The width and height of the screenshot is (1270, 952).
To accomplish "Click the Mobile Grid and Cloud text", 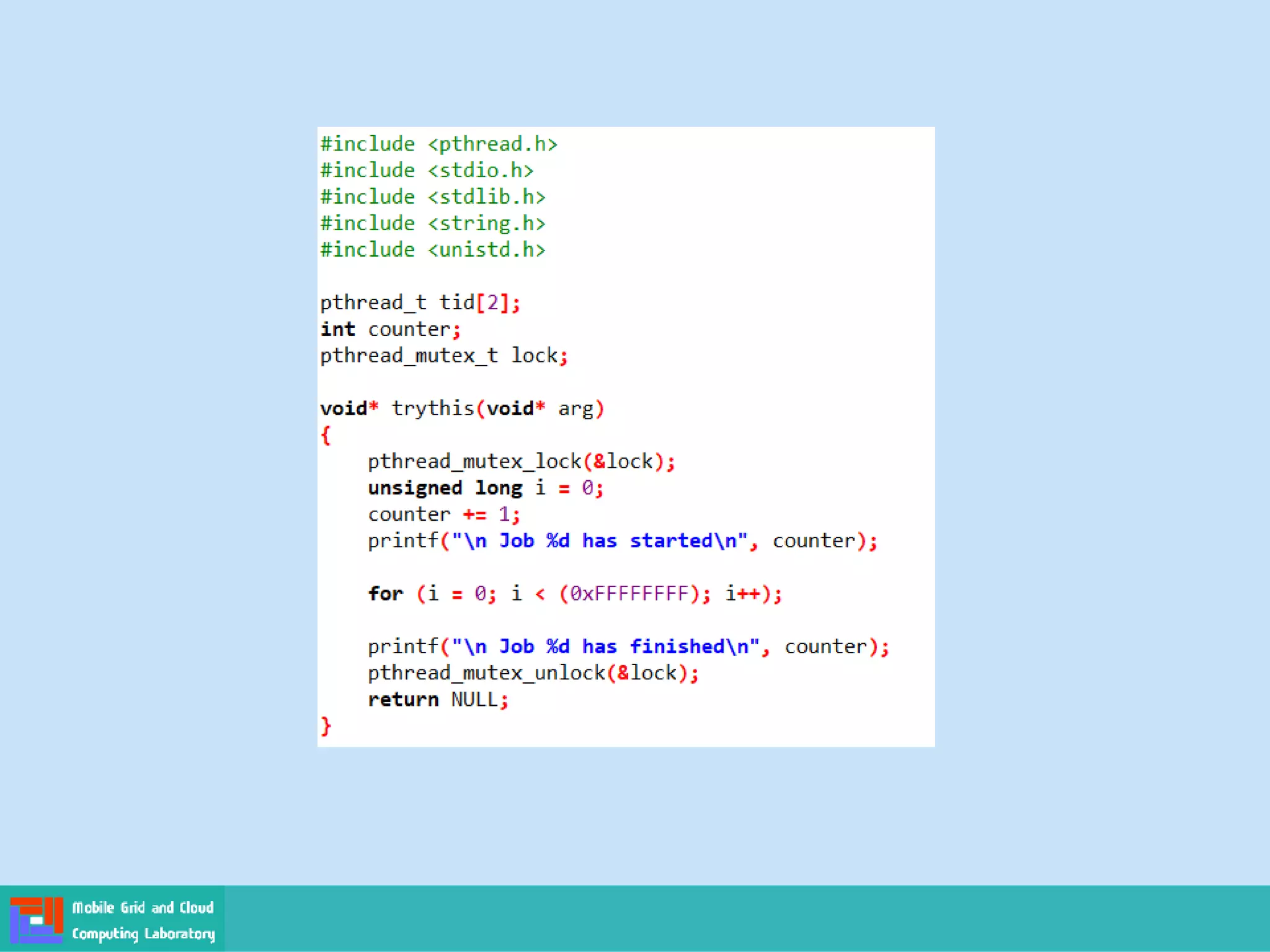I will coord(143,907).
